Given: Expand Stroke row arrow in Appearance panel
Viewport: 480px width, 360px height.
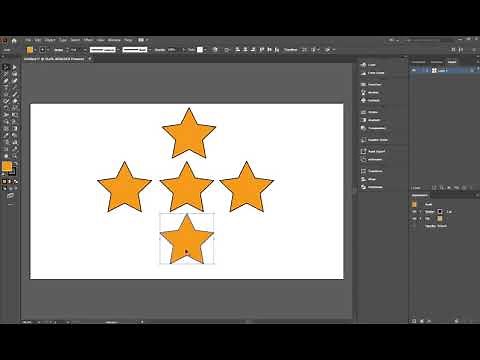Looking at the screenshot, I should click(x=420, y=212).
